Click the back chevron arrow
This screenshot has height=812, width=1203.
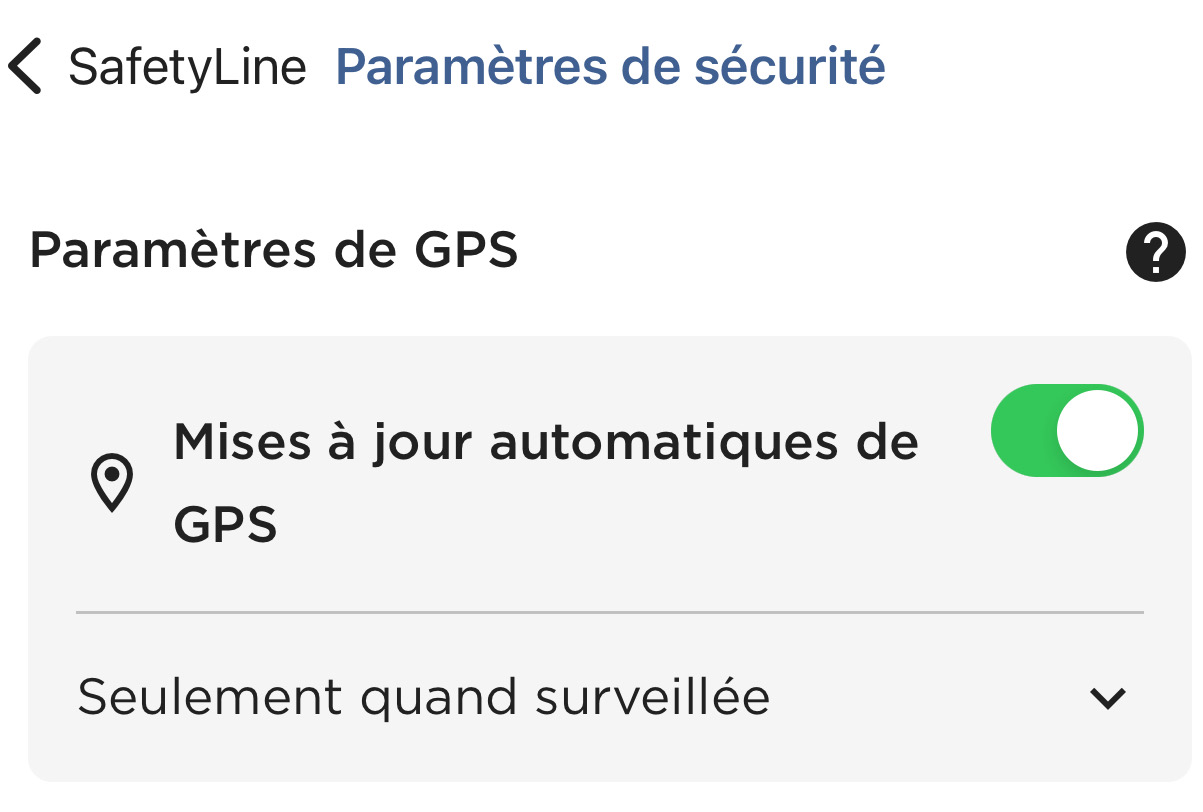pos(25,67)
